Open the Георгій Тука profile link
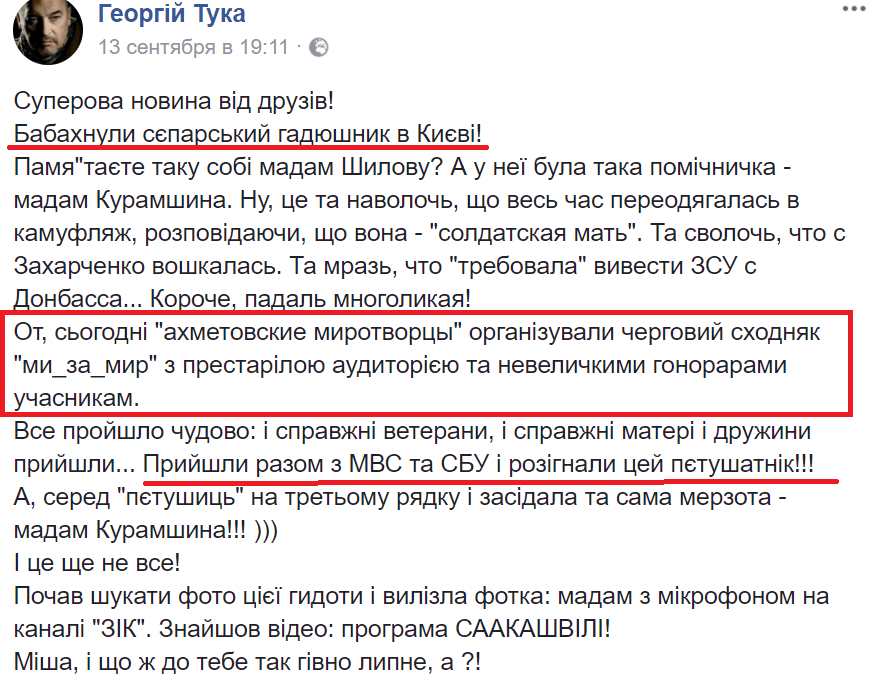The image size is (878, 687). (171, 13)
